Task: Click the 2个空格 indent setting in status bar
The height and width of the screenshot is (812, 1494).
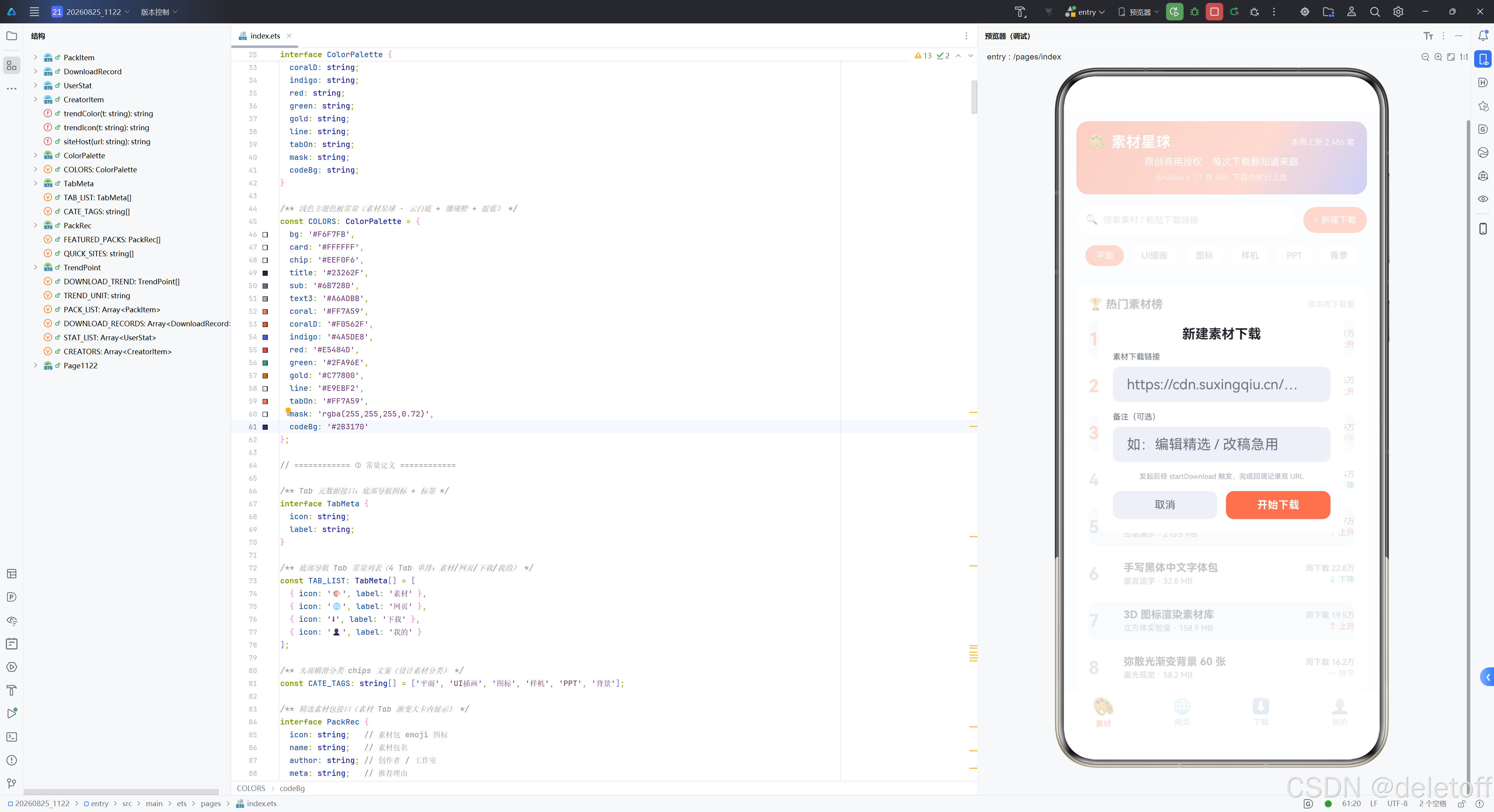Action: (x=1433, y=804)
